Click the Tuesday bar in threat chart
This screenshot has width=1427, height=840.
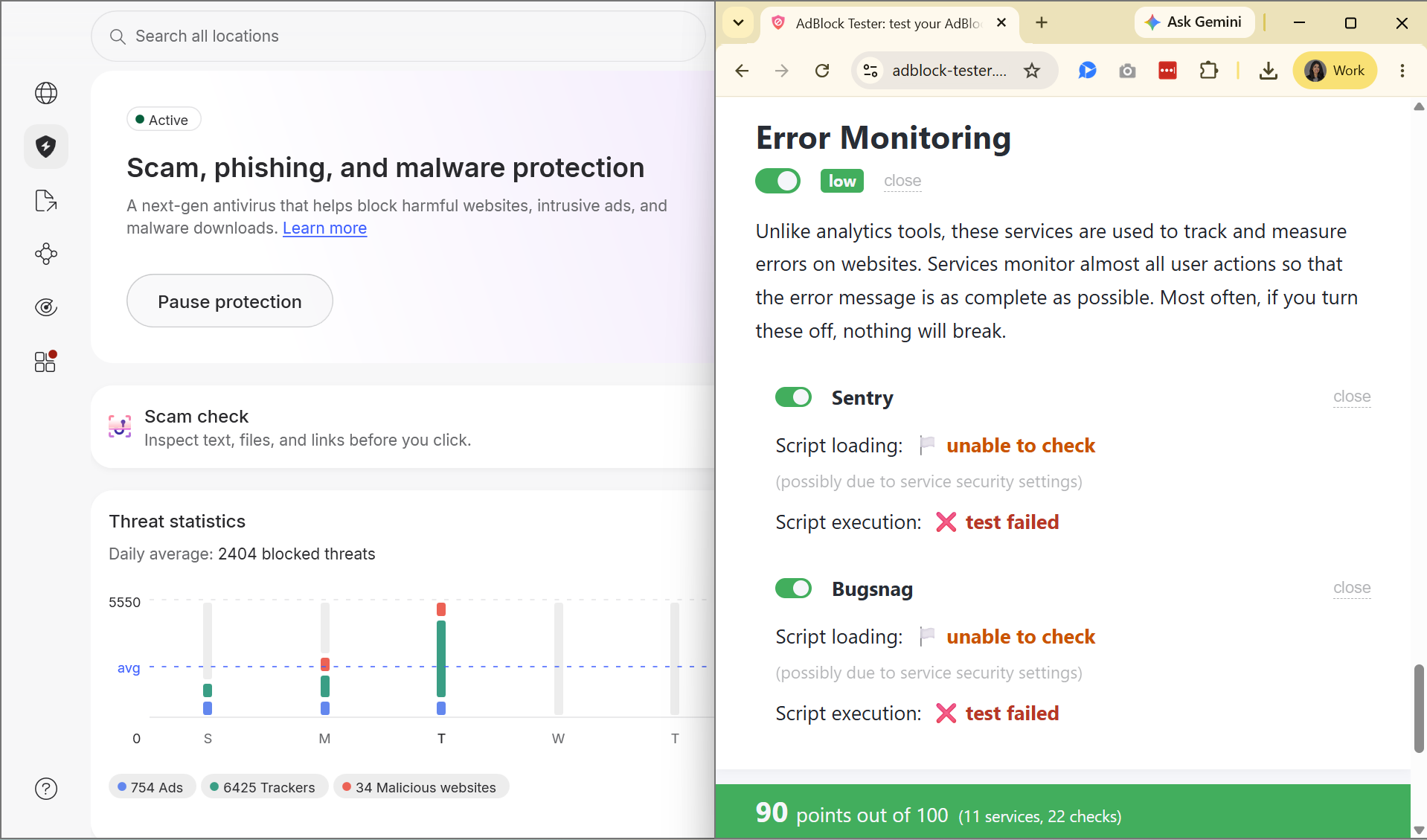441,658
